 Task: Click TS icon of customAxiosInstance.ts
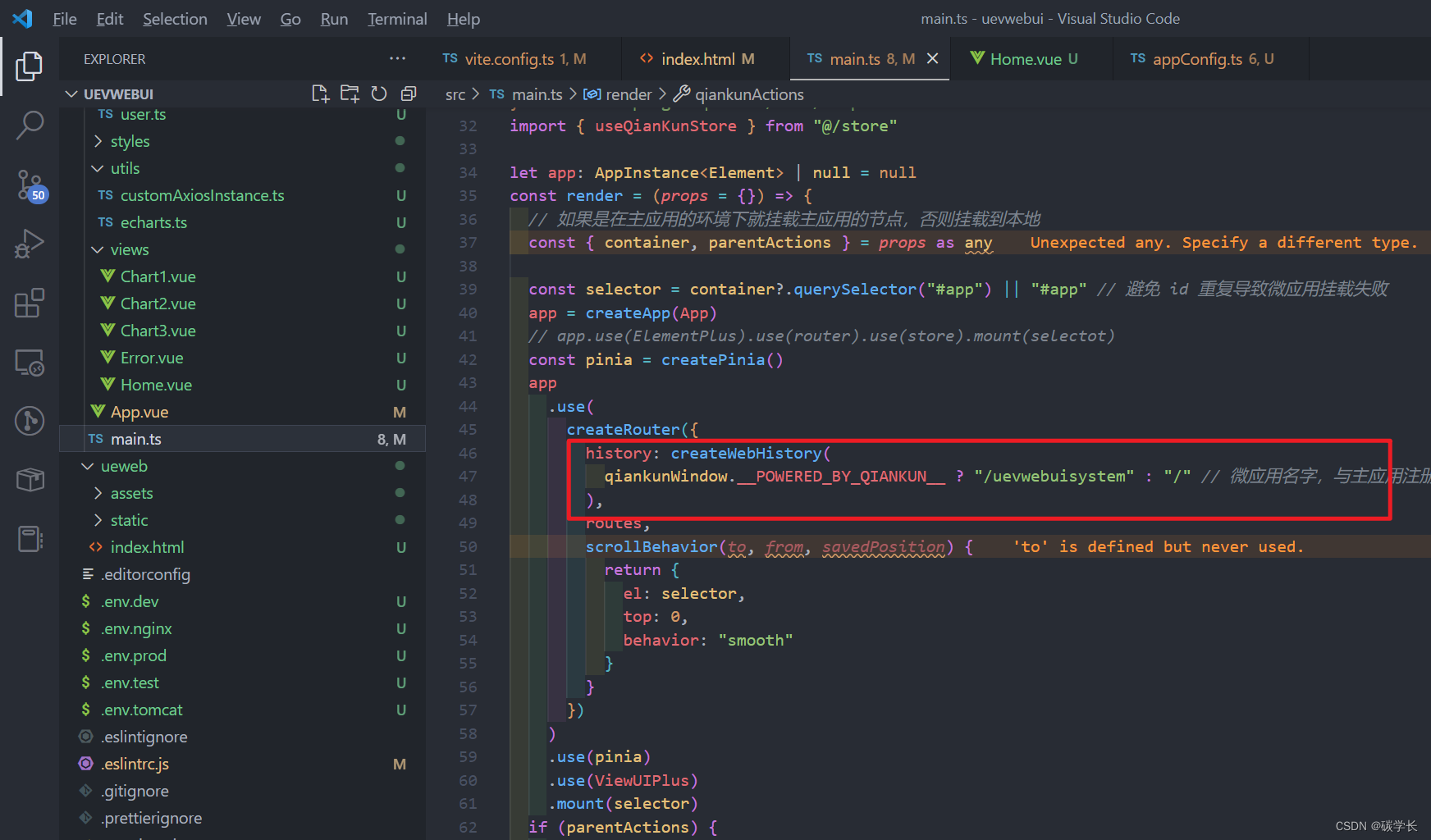[105, 195]
